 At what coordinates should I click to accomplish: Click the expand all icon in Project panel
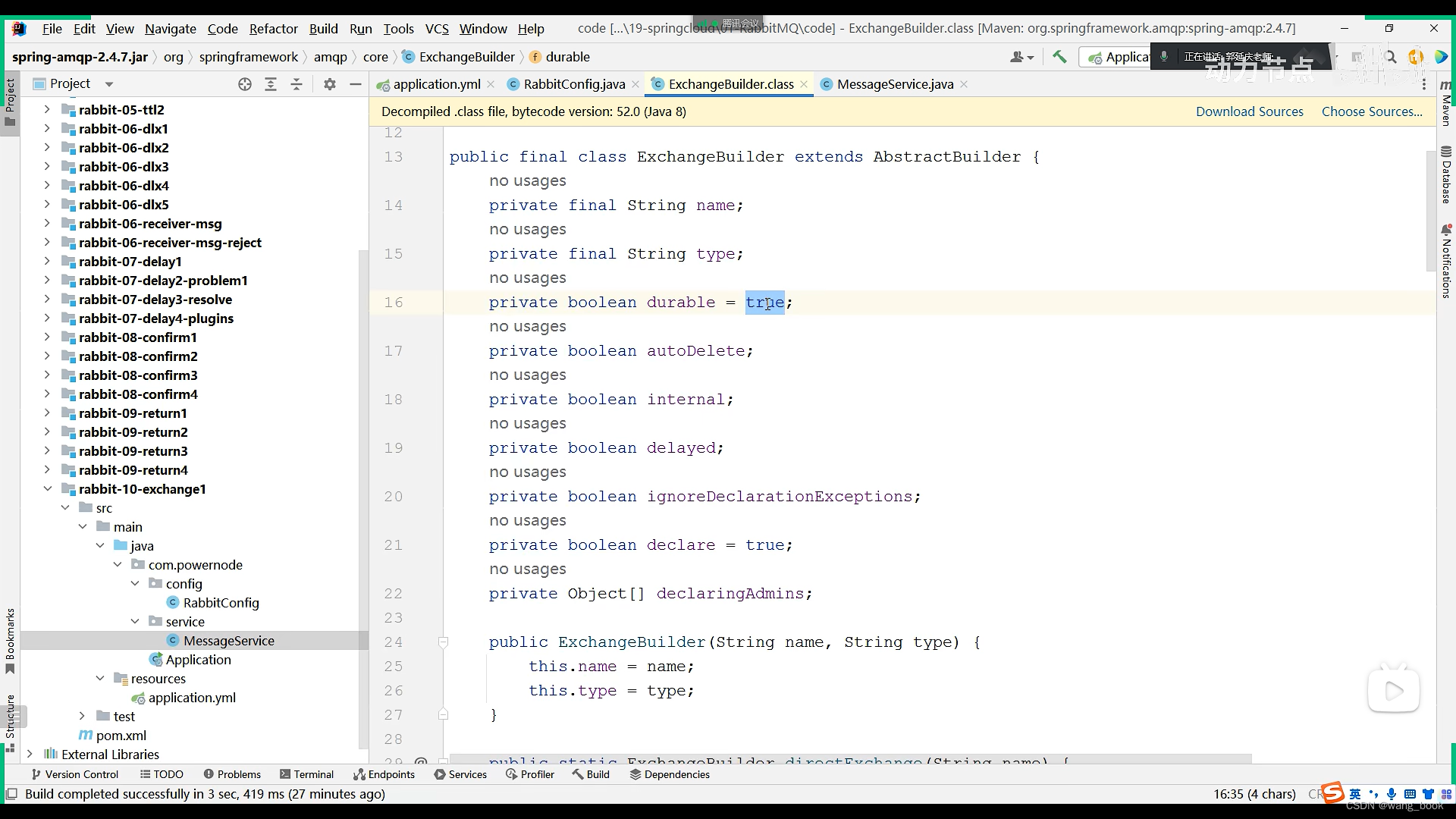(x=271, y=84)
